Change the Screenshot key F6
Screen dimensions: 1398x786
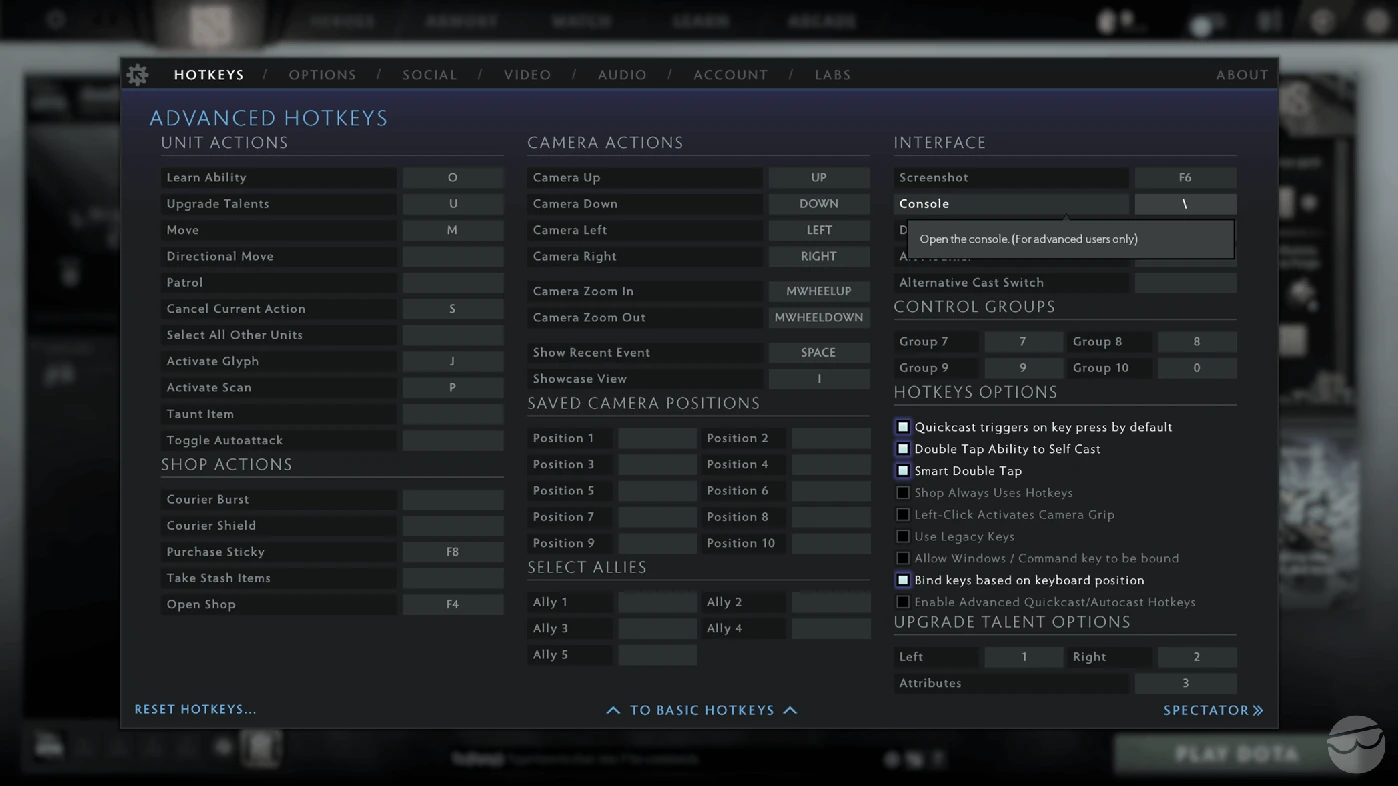point(1185,178)
